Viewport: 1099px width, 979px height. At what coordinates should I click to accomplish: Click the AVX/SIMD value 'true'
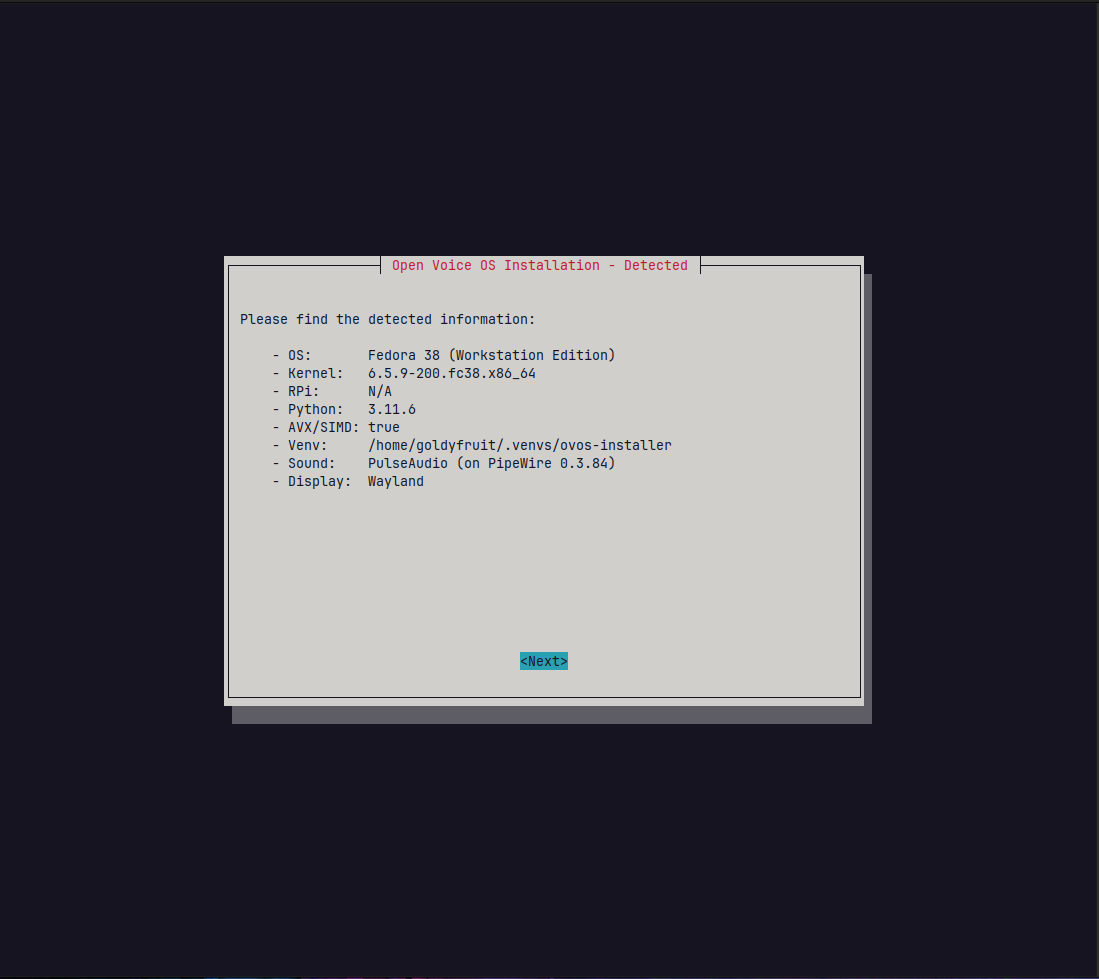coord(384,427)
